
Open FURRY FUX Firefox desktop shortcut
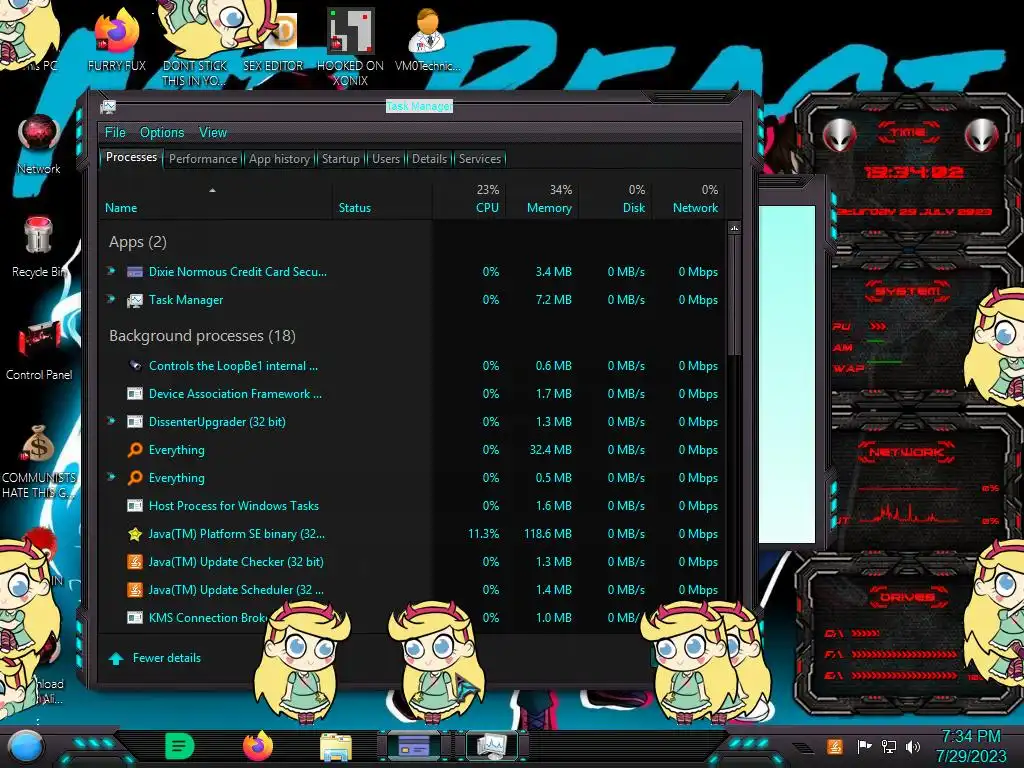click(116, 39)
